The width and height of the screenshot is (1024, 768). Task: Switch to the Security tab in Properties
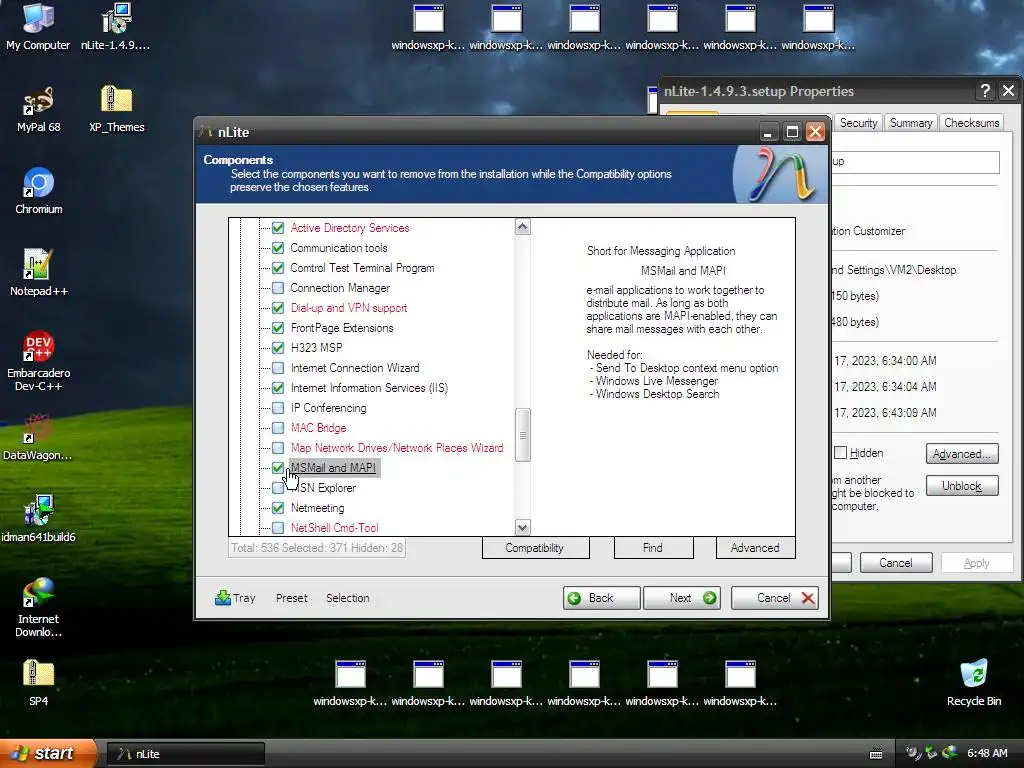click(x=858, y=123)
